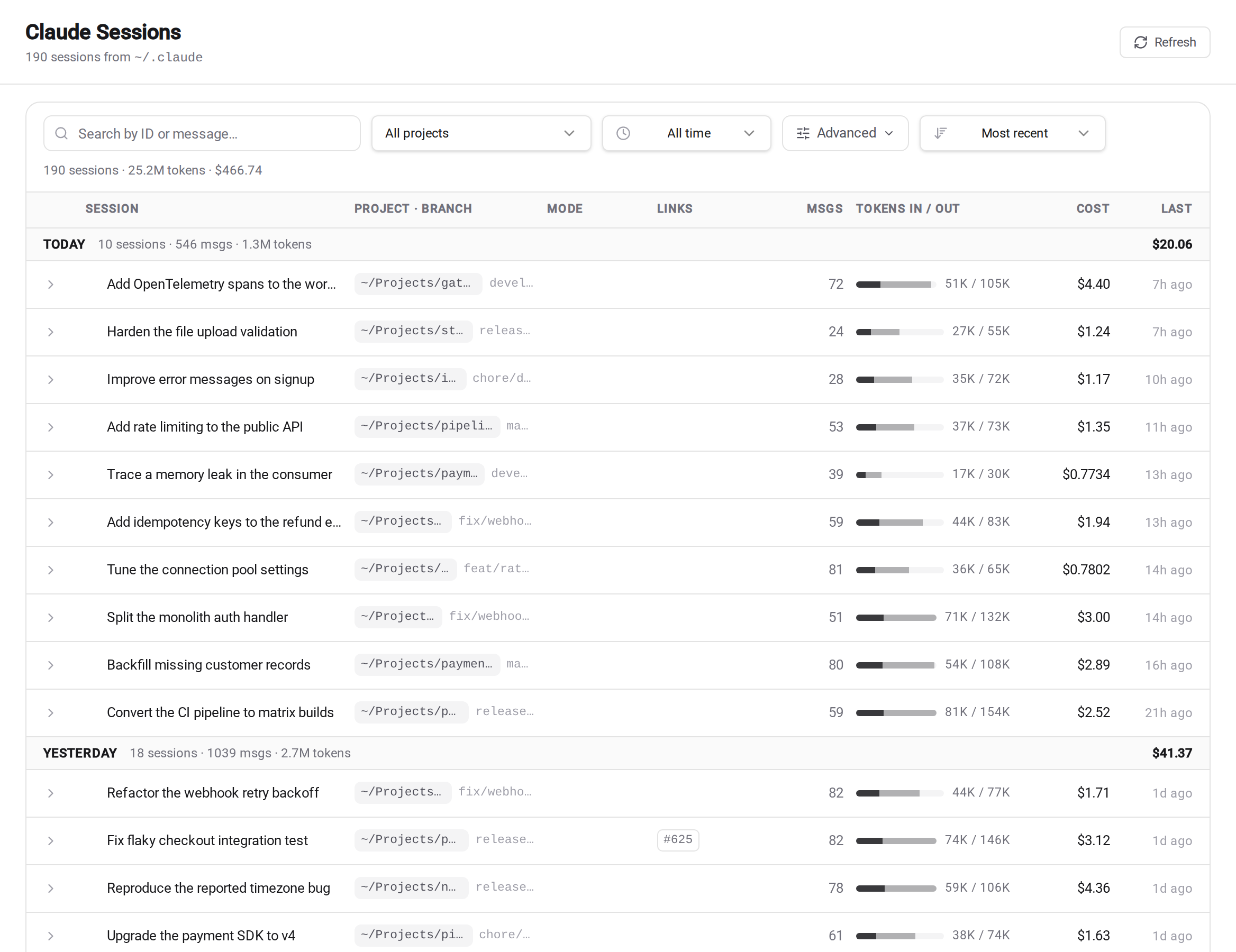The image size is (1236, 952).
Task: Expand Trace a memory leak session
Action: click(x=50, y=474)
